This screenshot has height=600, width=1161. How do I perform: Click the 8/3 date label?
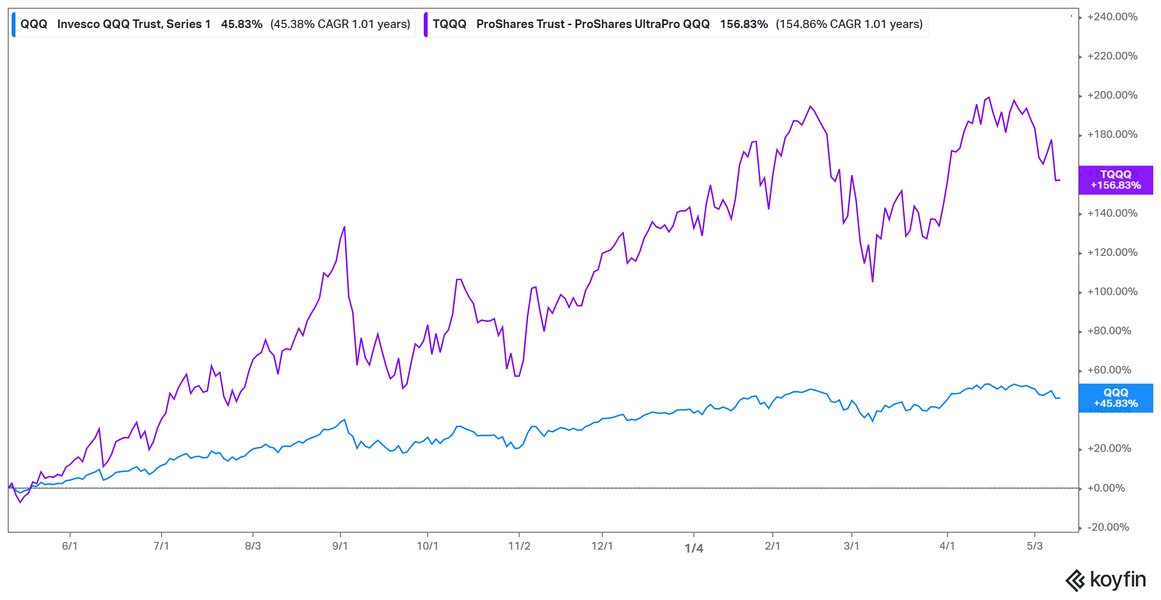pyautogui.click(x=254, y=546)
